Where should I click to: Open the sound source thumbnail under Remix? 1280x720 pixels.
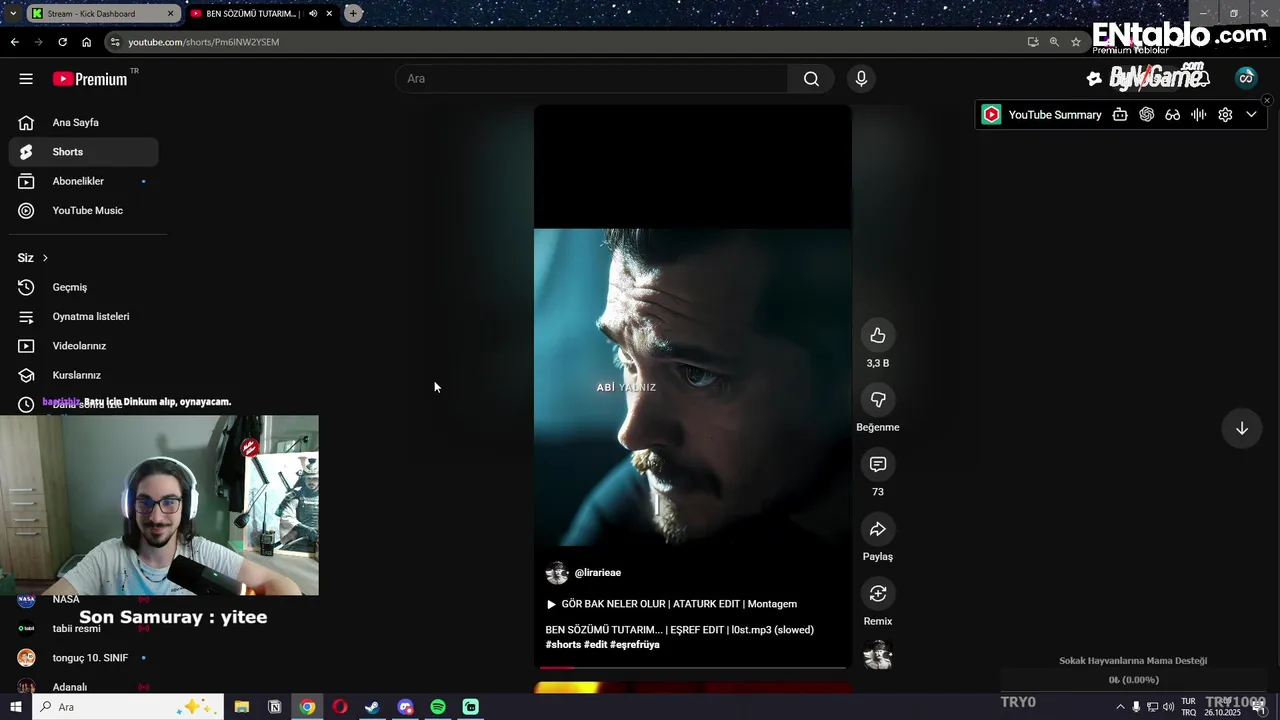(x=878, y=655)
